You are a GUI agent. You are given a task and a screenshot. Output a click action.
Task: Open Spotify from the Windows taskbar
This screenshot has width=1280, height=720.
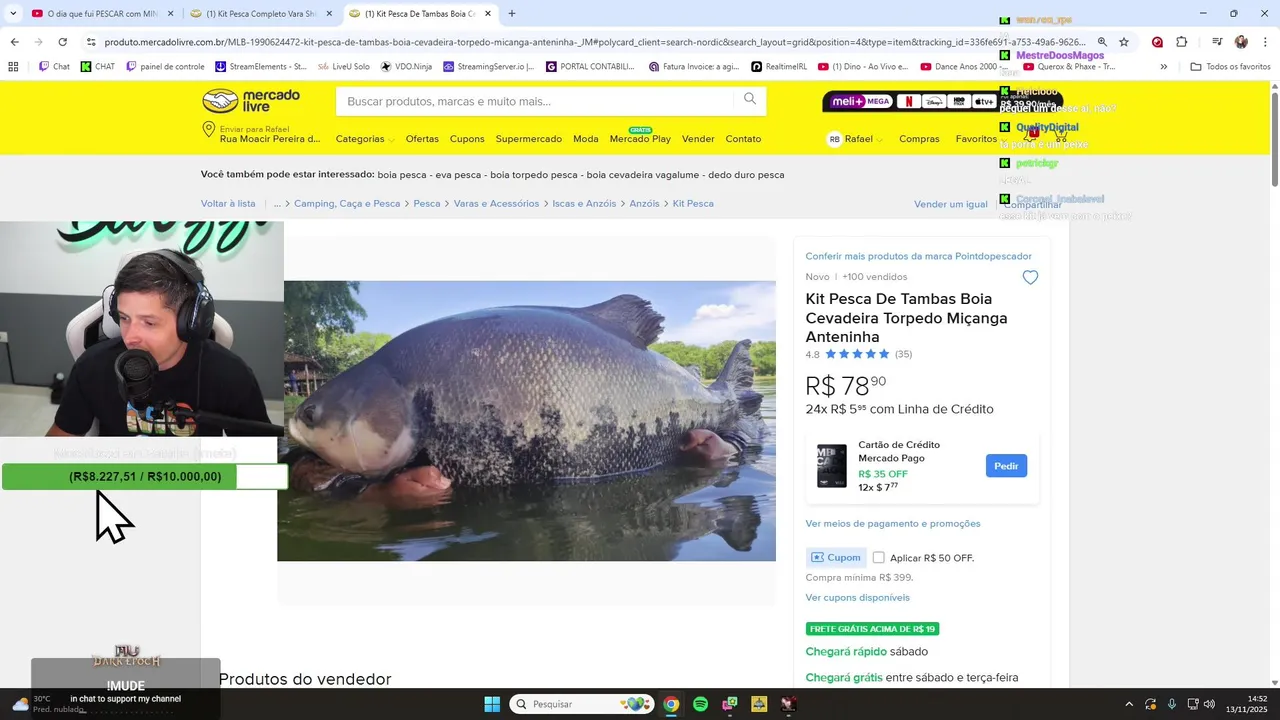pos(701,704)
